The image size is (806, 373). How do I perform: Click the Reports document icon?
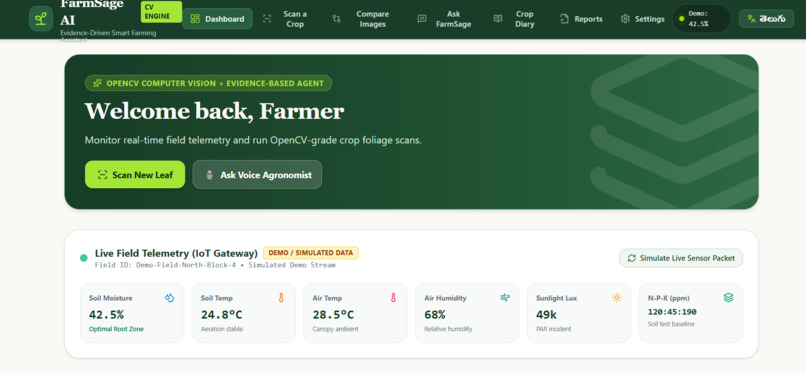pyautogui.click(x=564, y=19)
